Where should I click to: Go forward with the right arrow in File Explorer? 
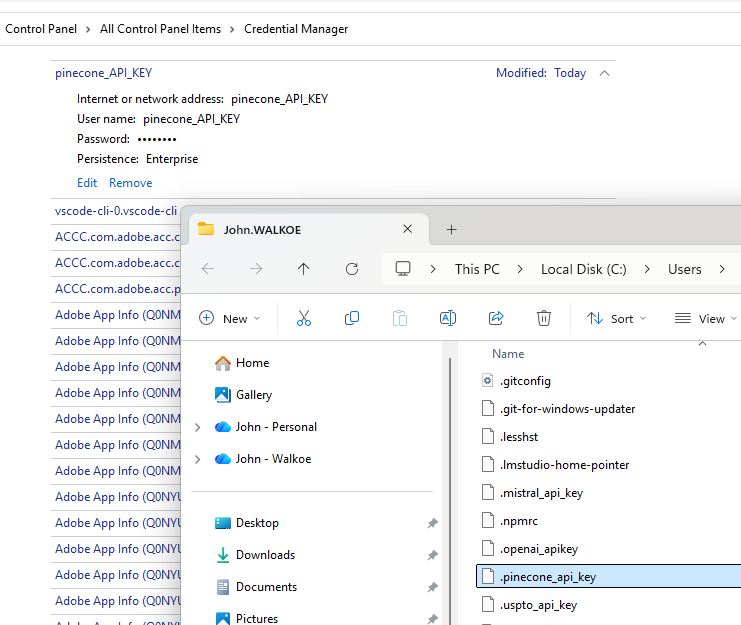point(256,269)
